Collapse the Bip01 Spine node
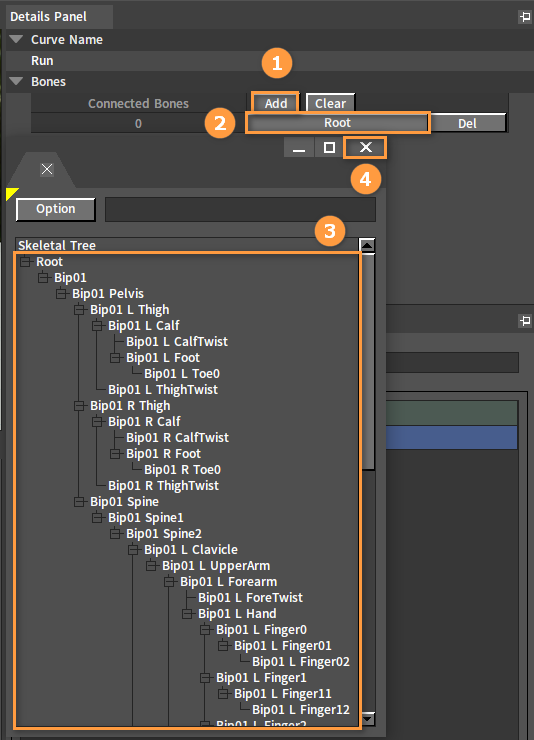The width and height of the screenshot is (534, 740). (x=79, y=502)
